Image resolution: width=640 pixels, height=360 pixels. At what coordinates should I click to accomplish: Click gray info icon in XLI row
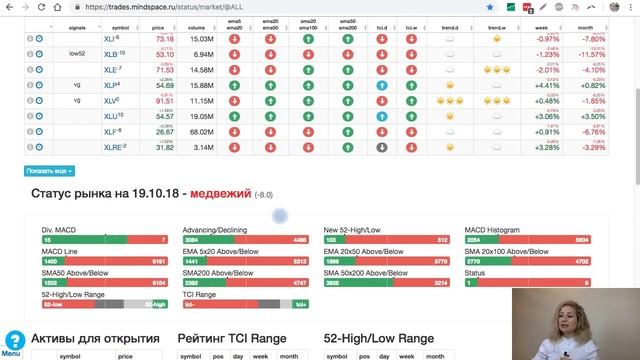[30, 38]
